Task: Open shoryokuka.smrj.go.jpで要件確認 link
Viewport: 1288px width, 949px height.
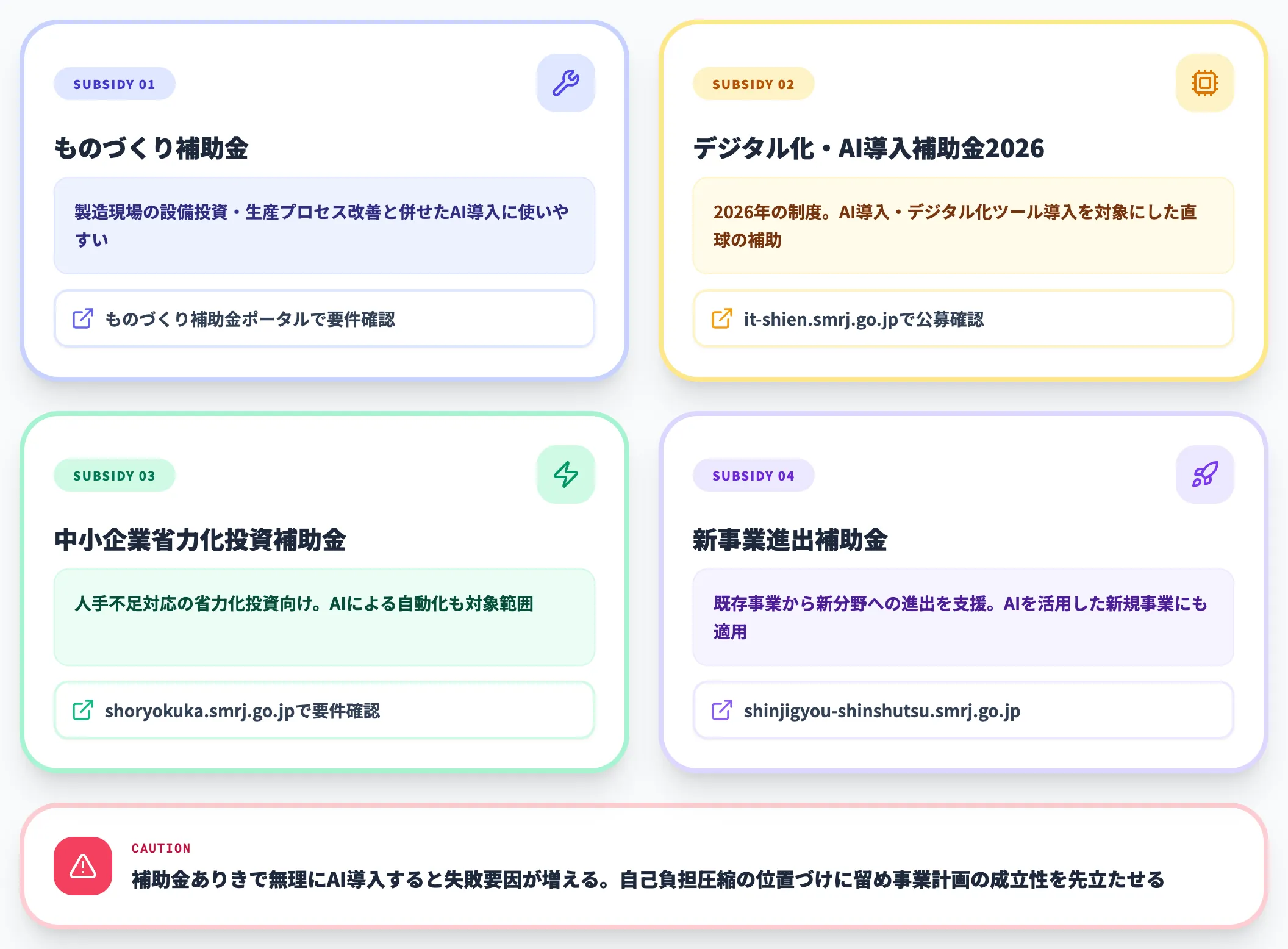Action: tap(244, 711)
